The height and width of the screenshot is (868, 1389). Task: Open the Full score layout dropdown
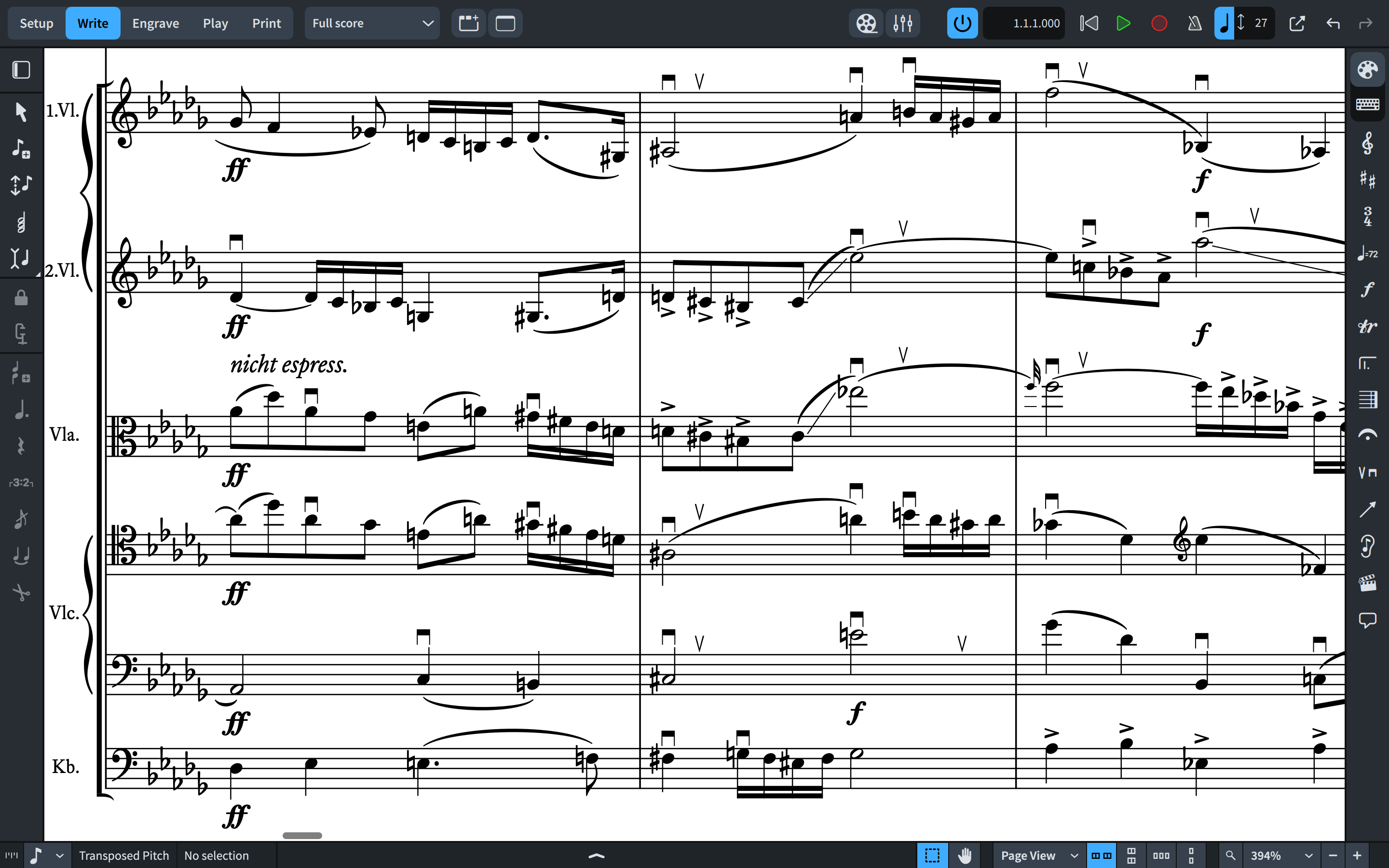pyautogui.click(x=372, y=24)
